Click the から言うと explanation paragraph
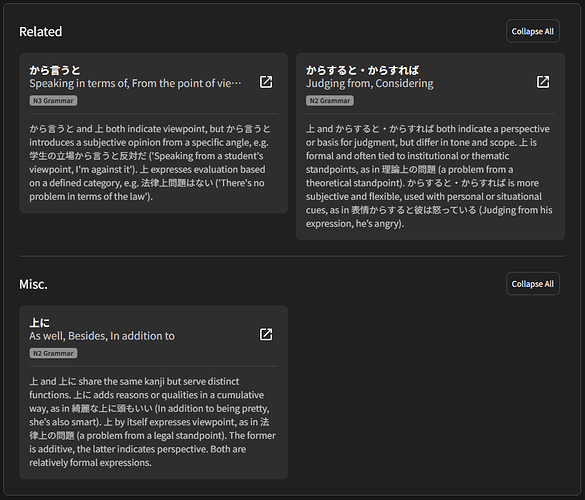585x500 pixels. (x=150, y=163)
